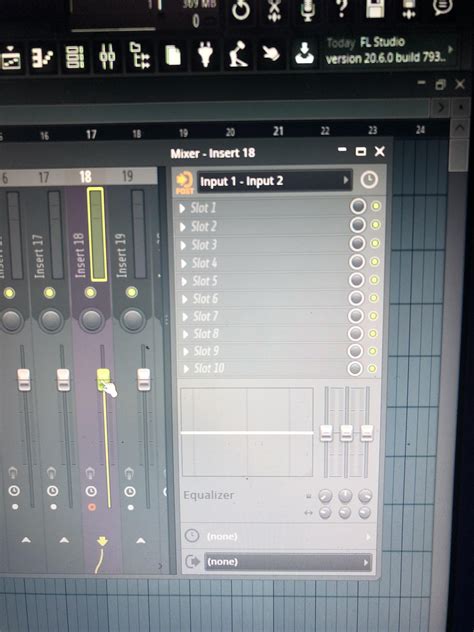Image resolution: width=474 pixels, height=632 pixels.
Task: Select the Insert 17 mixer track label
Action: (x=40, y=256)
